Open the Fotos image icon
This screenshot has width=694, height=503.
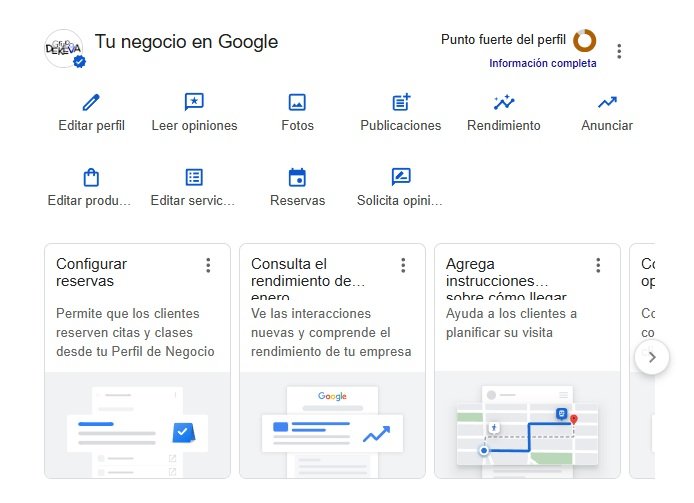pyautogui.click(x=297, y=102)
